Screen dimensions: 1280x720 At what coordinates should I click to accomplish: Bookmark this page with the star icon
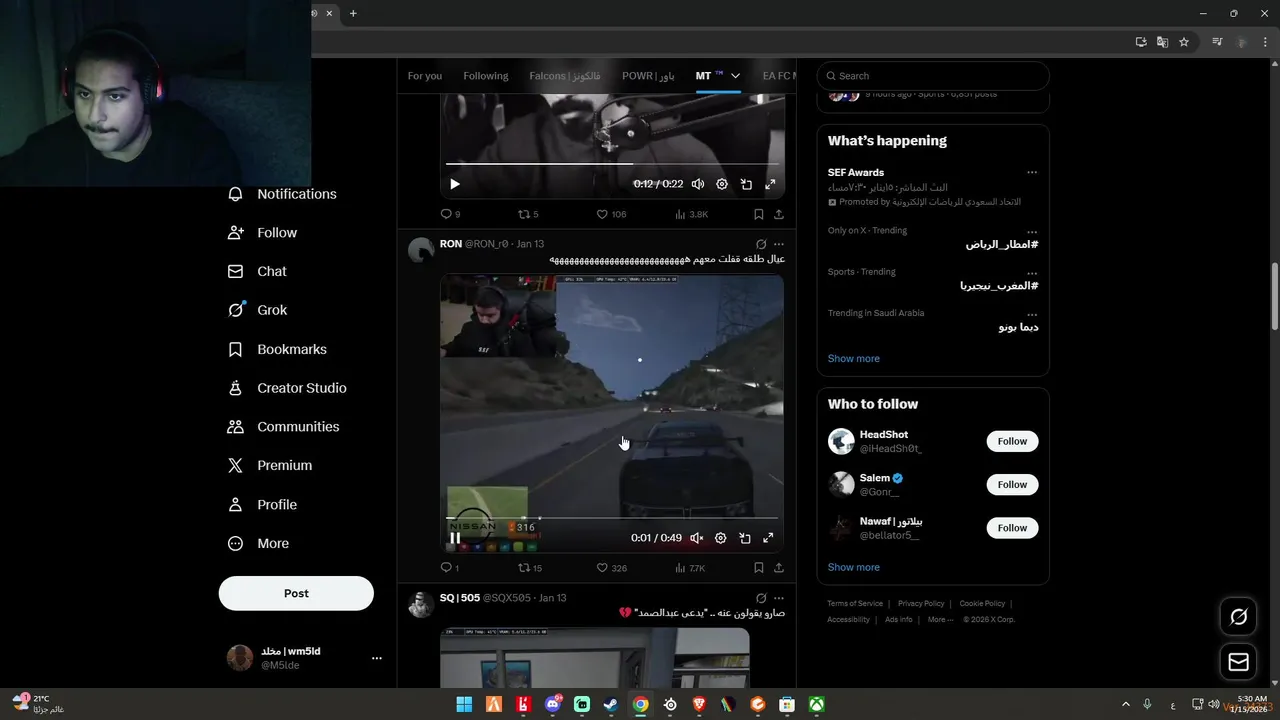1184,42
